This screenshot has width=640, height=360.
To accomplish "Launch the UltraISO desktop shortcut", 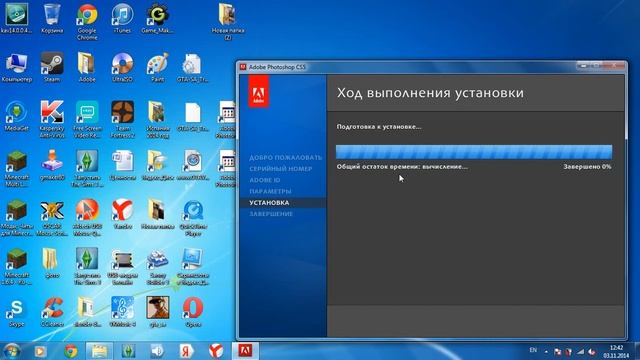I will coord(122,68).
